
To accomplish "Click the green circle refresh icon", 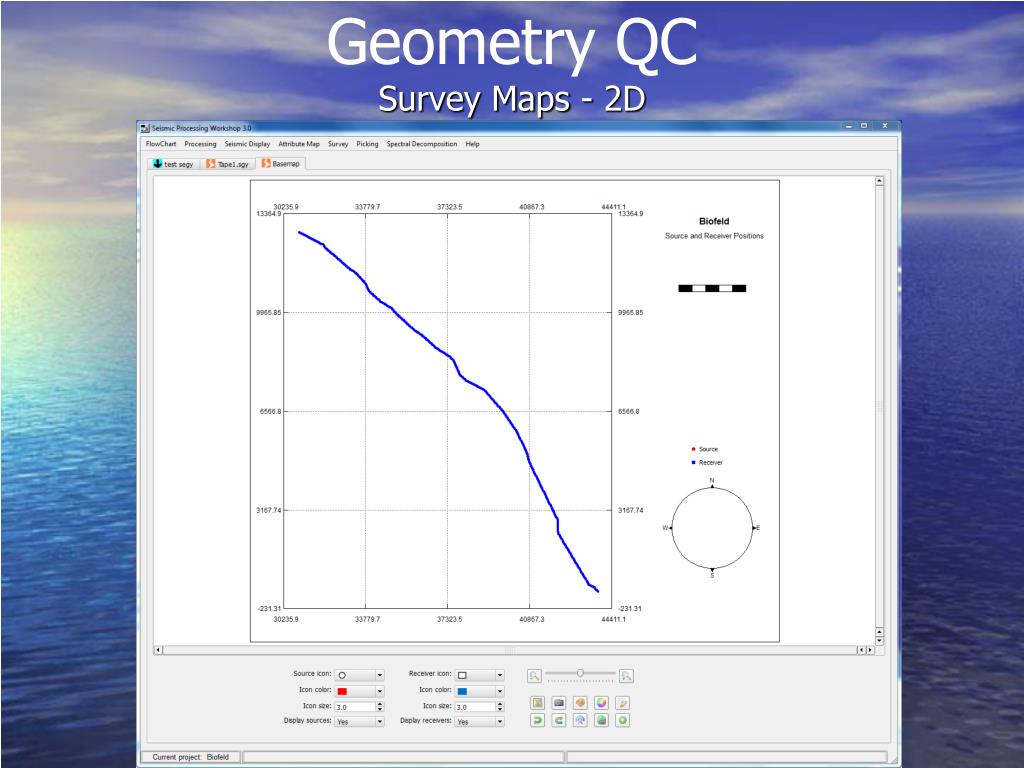I will pyautogui.click(x=623, y=720).
